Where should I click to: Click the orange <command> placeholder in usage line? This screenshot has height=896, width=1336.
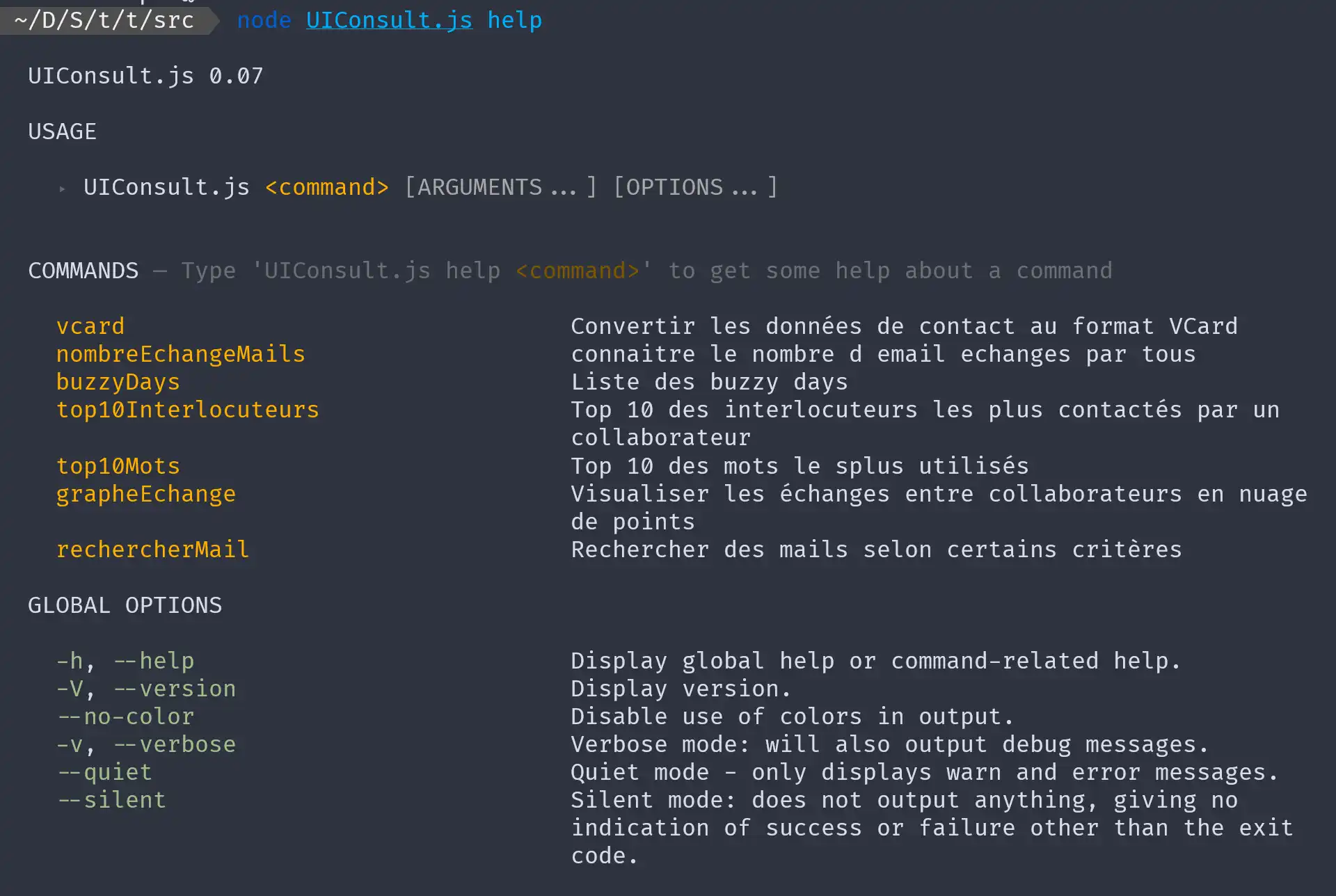click(x=326, y=187)
